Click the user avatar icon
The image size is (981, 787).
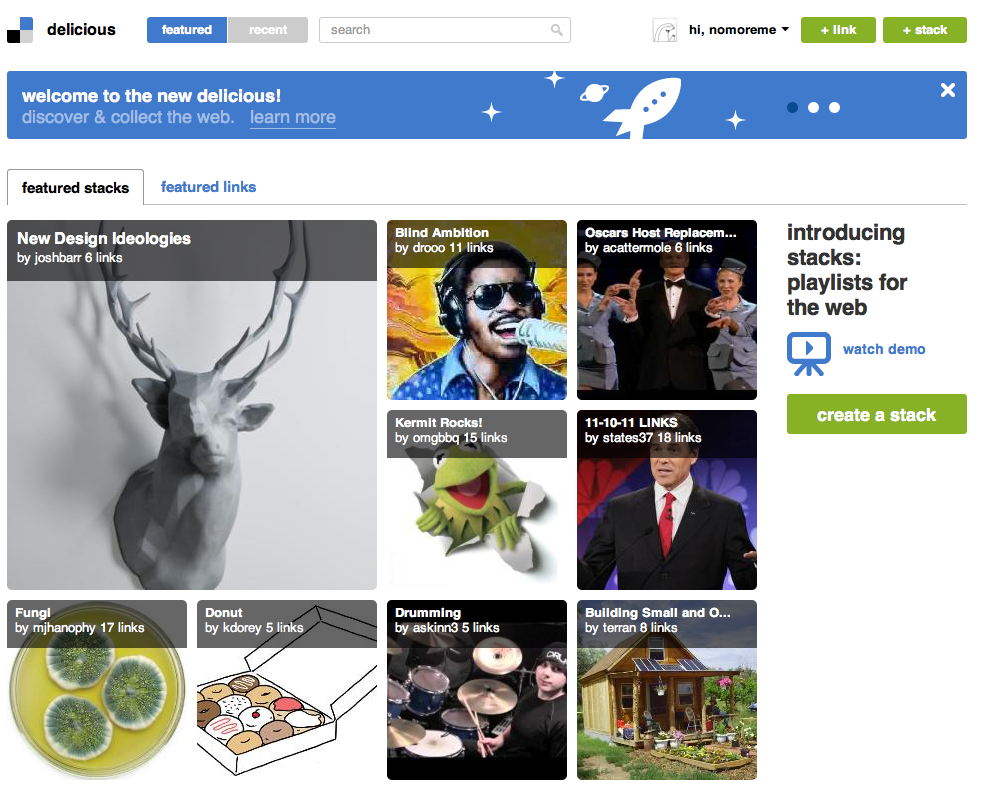(x=664, y=30)
